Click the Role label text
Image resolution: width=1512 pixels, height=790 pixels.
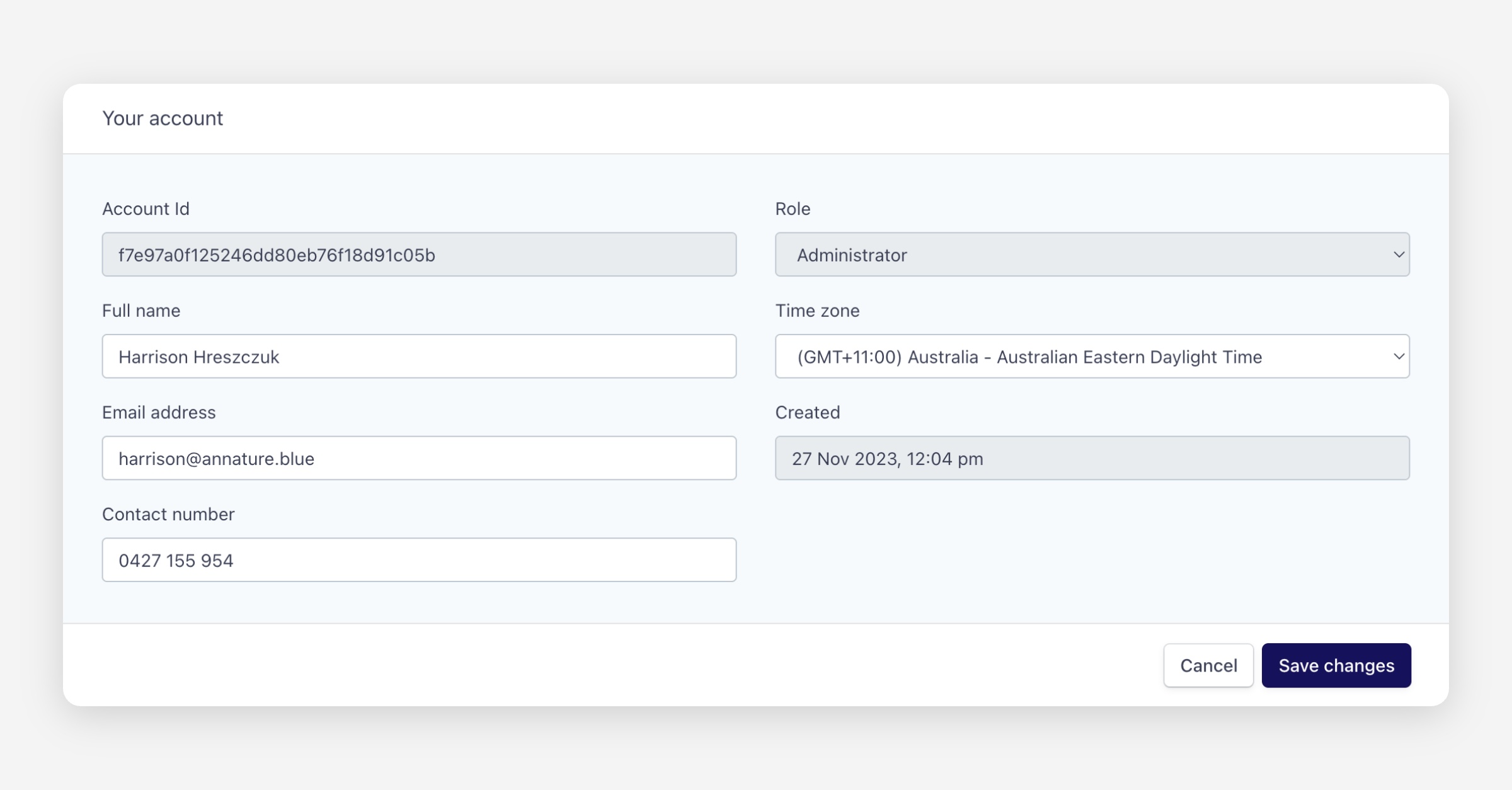[x=793, y=209]
